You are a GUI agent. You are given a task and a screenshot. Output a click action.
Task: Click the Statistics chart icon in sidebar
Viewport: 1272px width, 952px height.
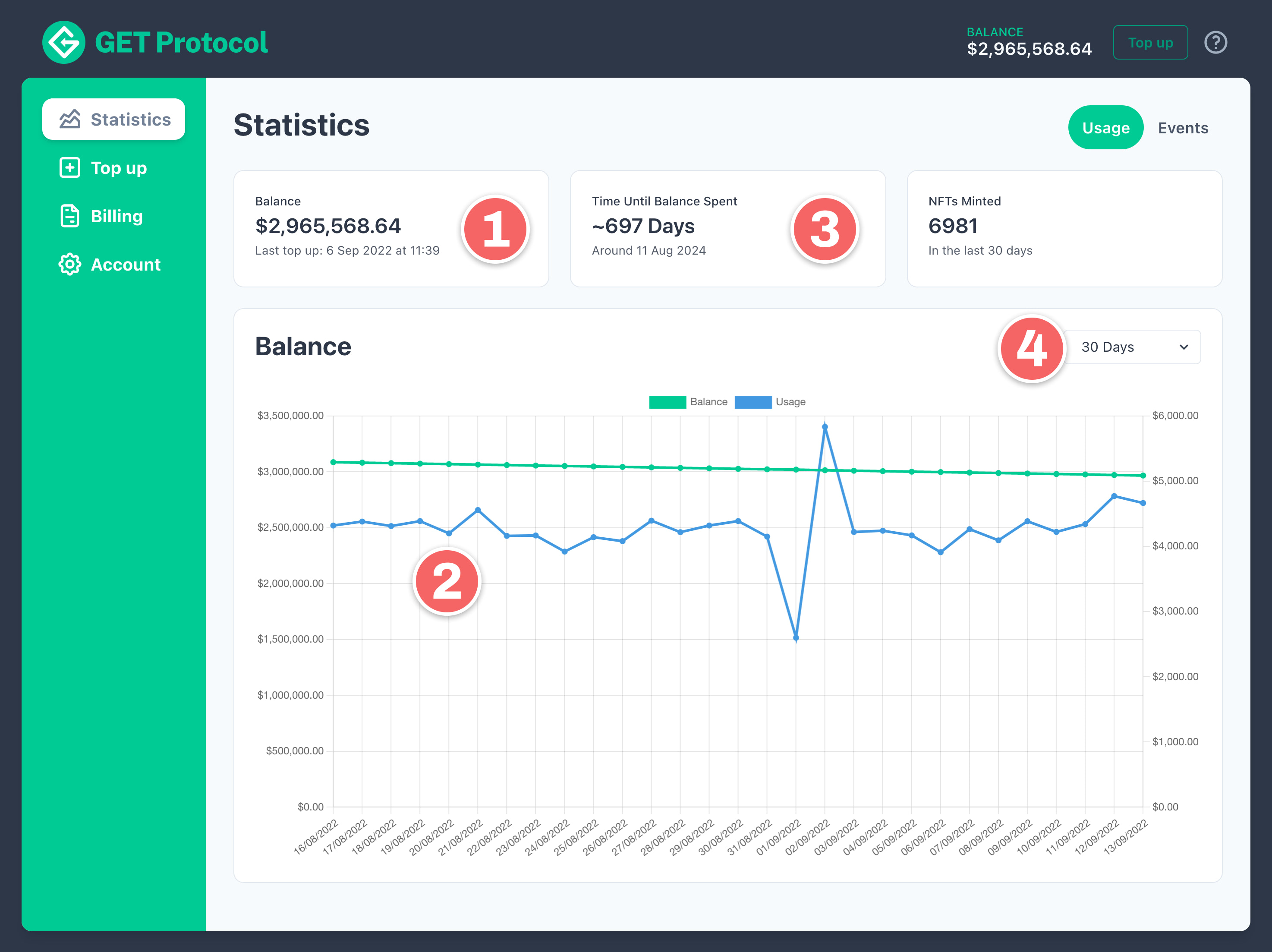point(69,119)
